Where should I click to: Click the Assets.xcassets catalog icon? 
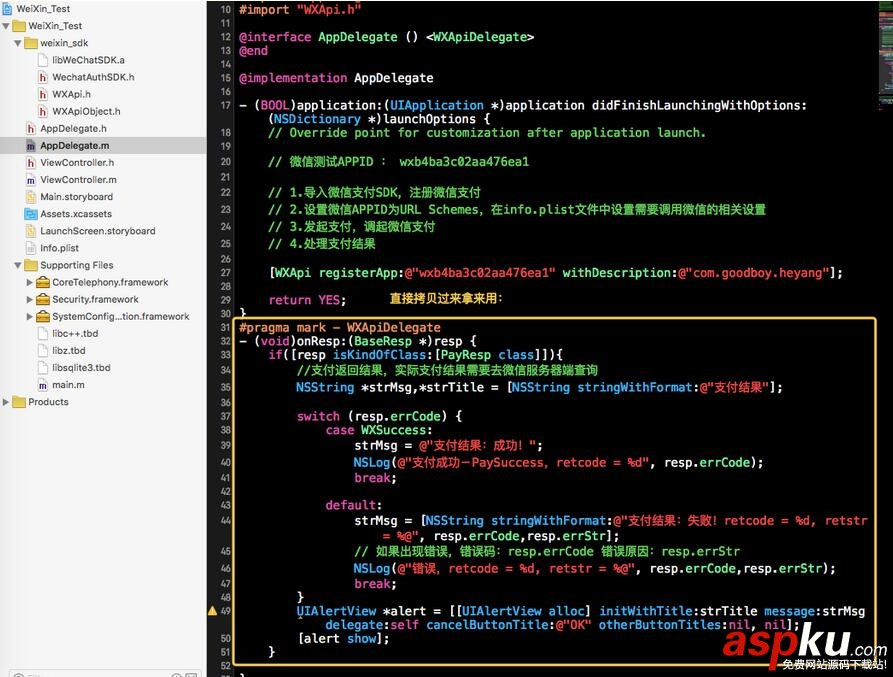31,214
